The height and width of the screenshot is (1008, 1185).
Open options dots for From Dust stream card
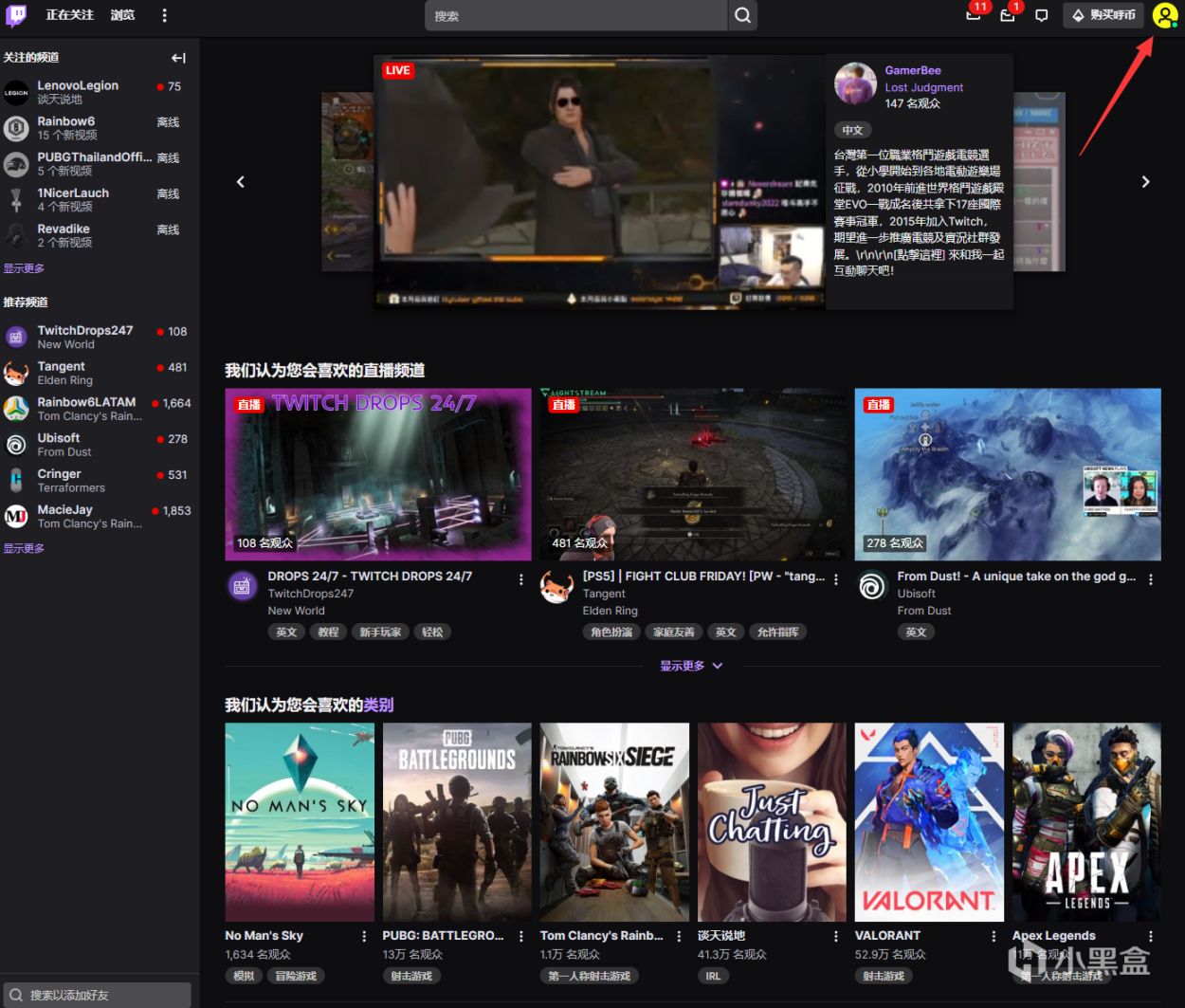tap(1151, 578)
